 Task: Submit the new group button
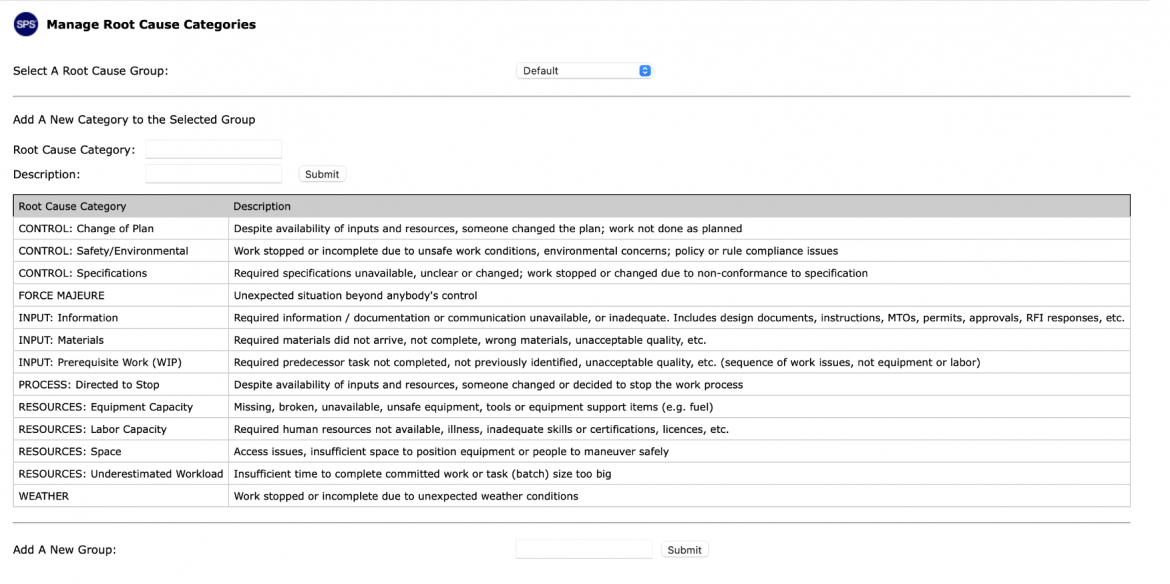point(684,550)
